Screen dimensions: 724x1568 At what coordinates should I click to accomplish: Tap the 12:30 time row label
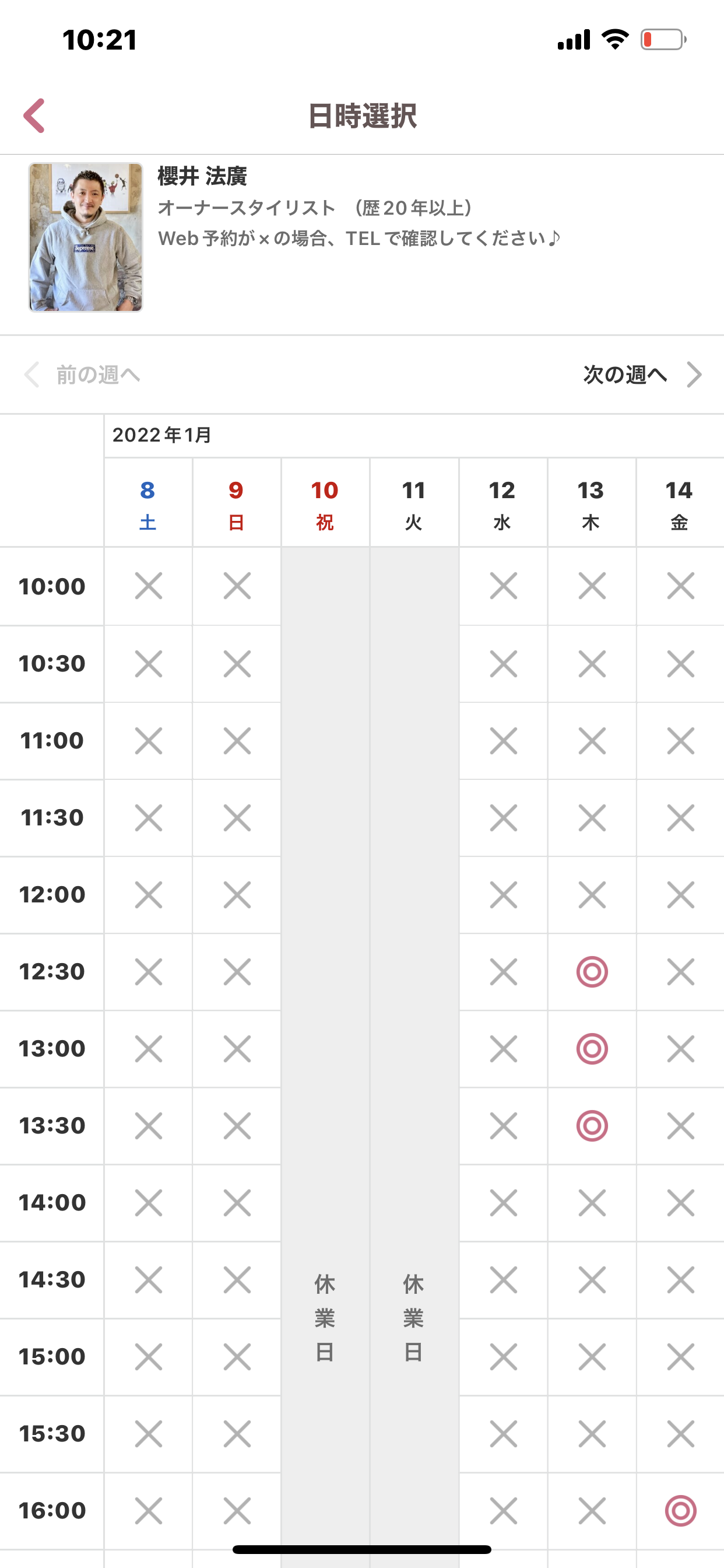point(52,971)
